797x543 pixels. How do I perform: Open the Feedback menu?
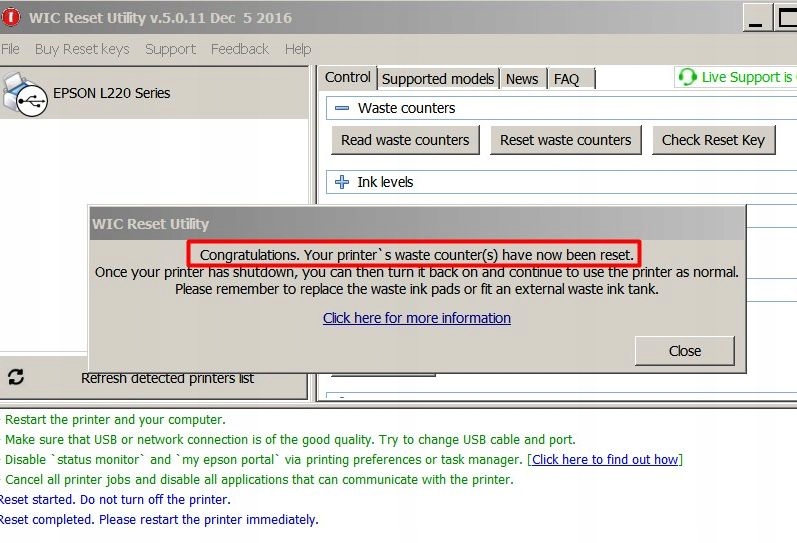coord(240,49)
